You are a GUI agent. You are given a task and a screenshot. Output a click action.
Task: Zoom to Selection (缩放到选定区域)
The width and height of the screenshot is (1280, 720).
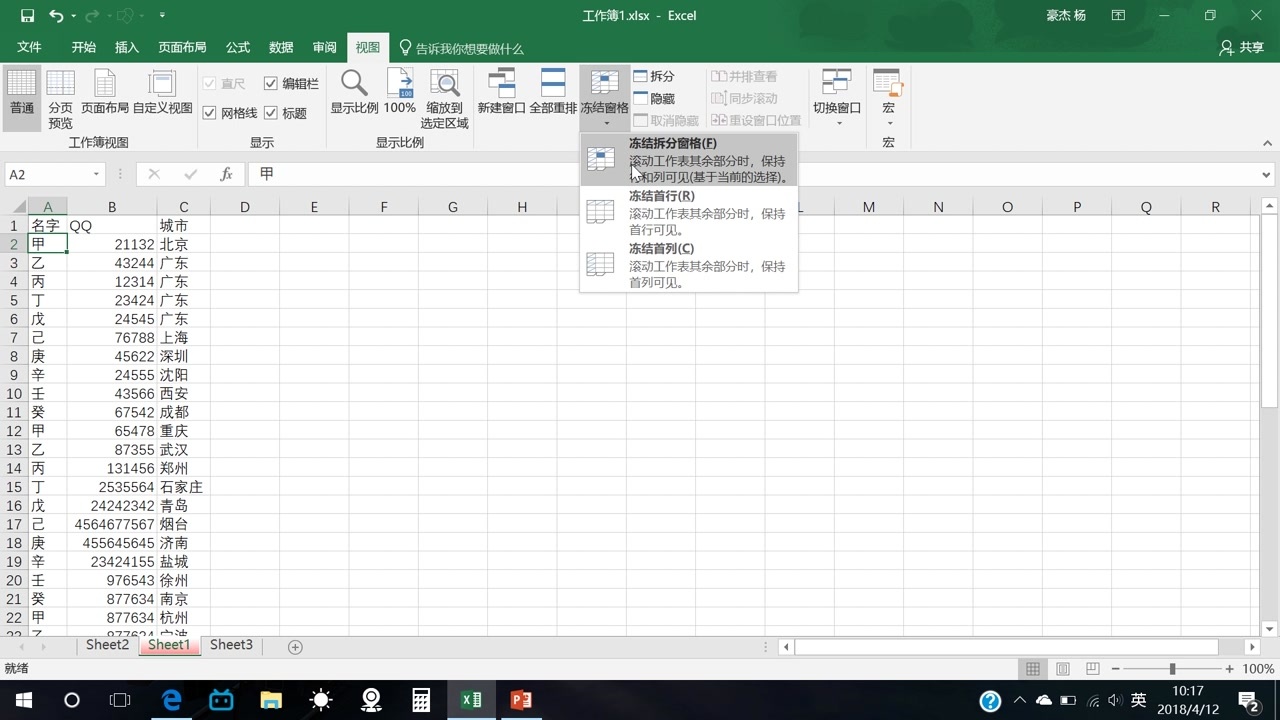pyautogui.click(x=444, y=98)
